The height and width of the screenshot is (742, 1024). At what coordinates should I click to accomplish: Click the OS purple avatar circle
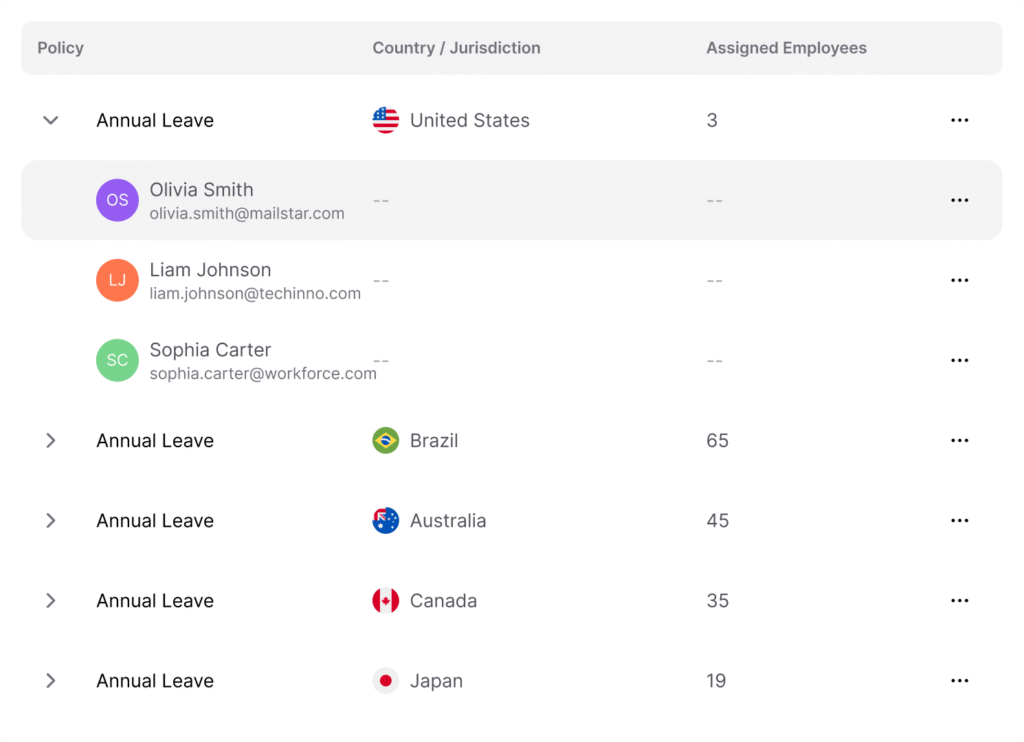[117, 200]
